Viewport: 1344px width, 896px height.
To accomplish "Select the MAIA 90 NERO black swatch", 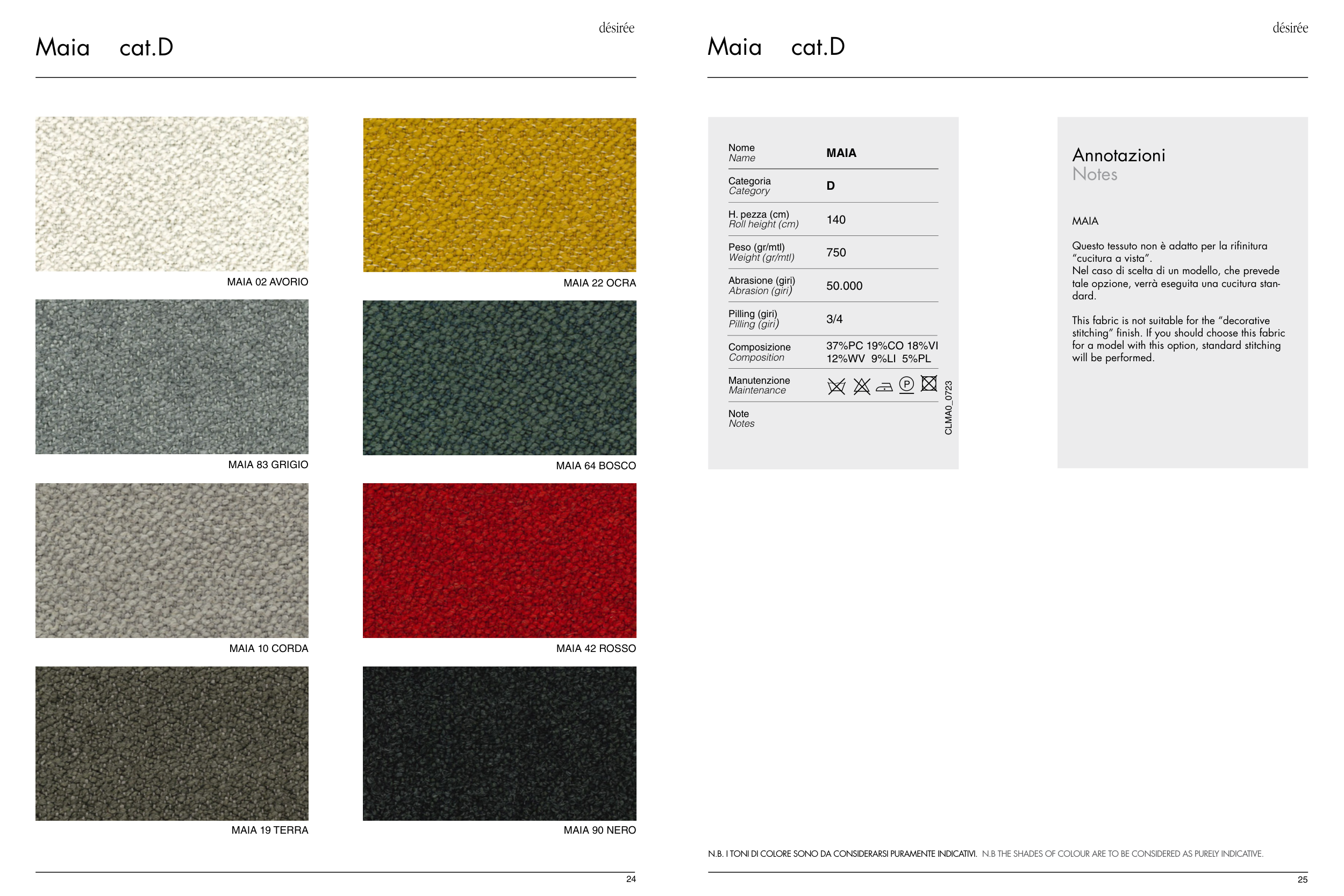I will point(499,743).
